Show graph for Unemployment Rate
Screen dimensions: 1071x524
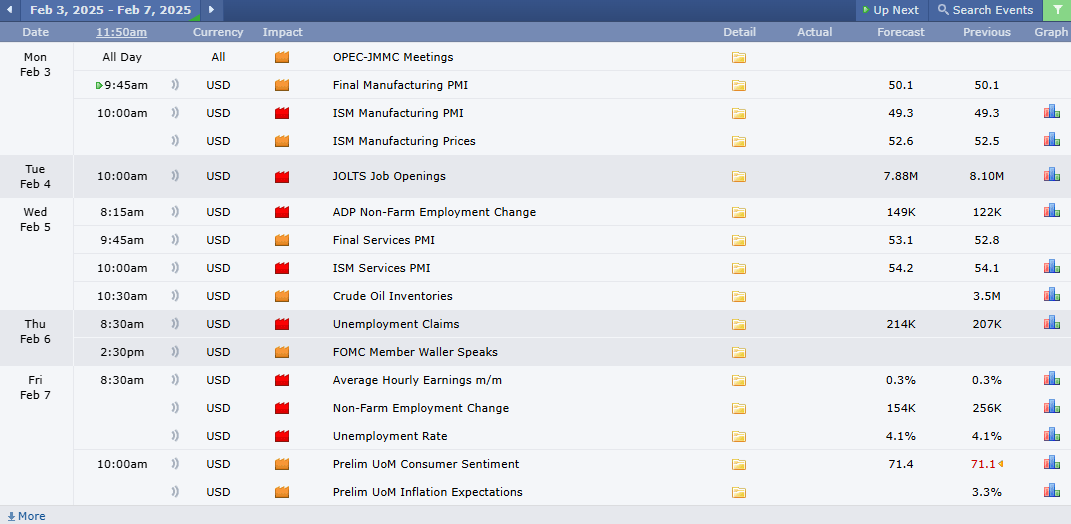coord(1051,435)
